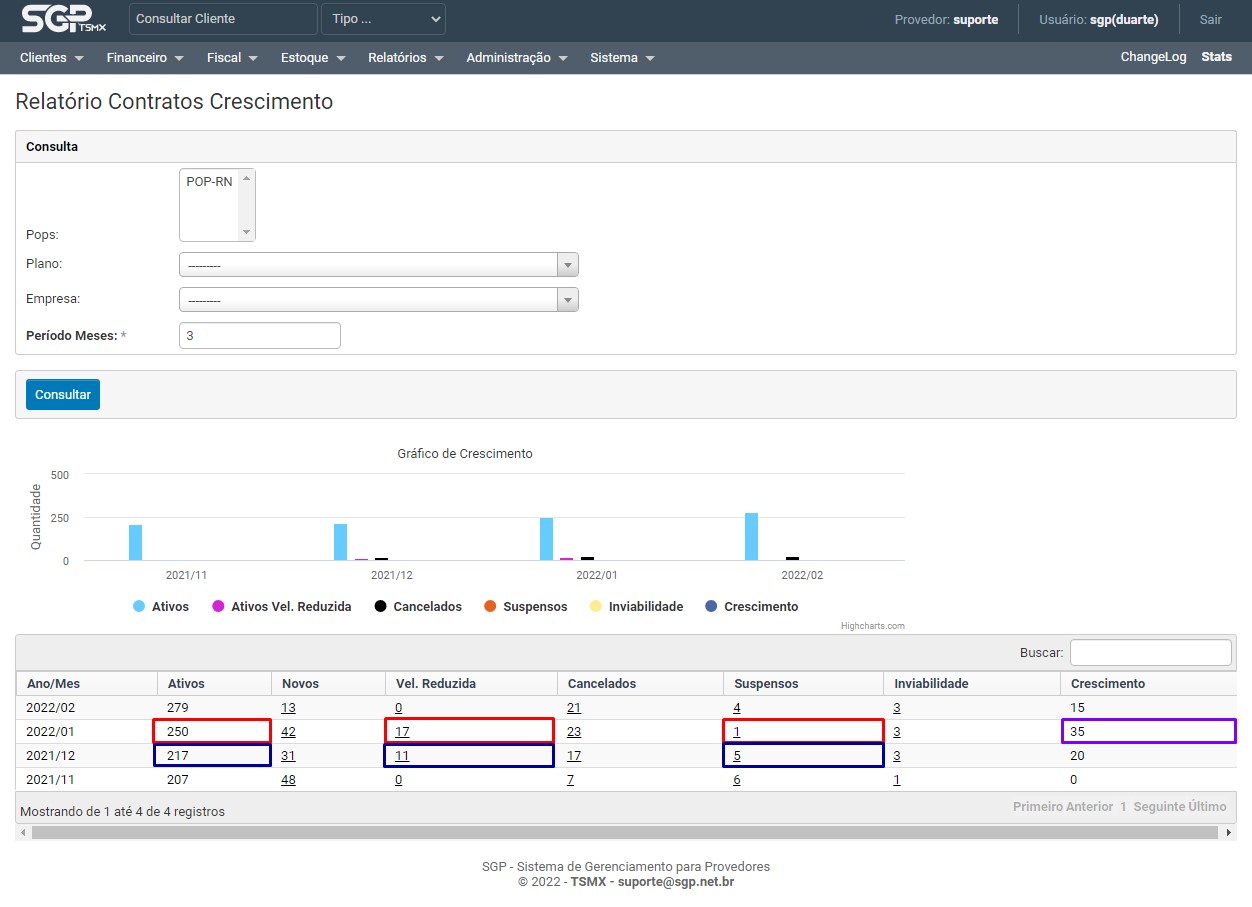Open the Tipo dropdown in header
1252x907 pixels.
tap(383, 19)
